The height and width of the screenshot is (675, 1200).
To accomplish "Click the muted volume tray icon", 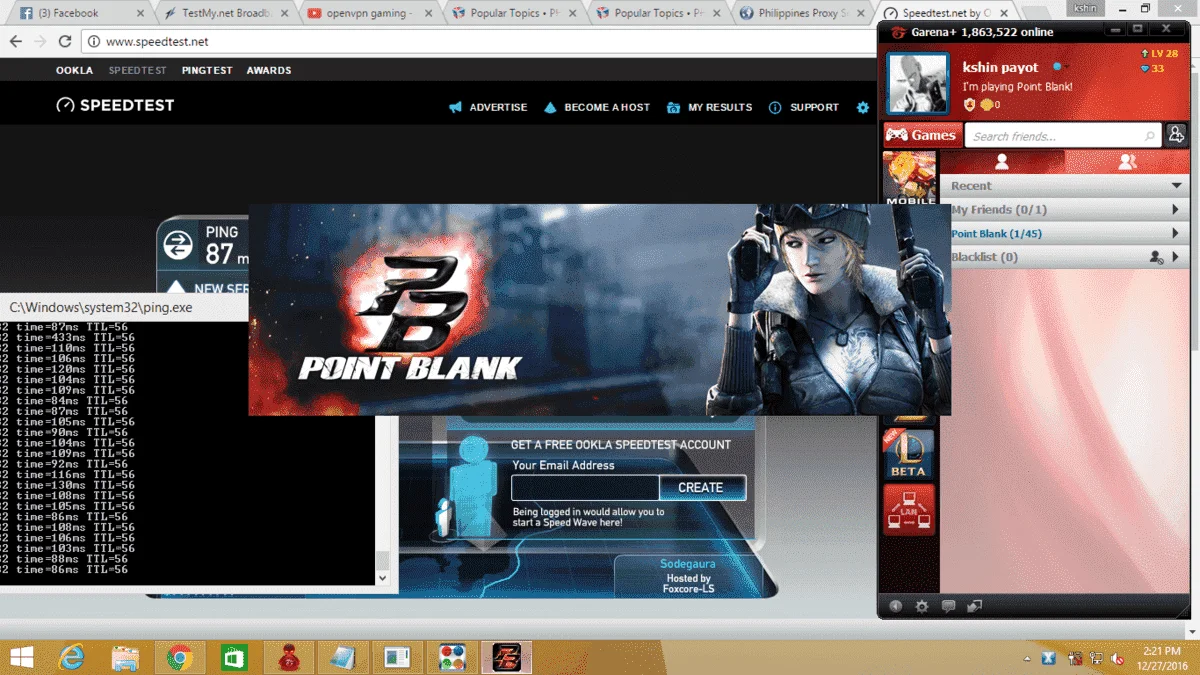I will [1119, 659].
